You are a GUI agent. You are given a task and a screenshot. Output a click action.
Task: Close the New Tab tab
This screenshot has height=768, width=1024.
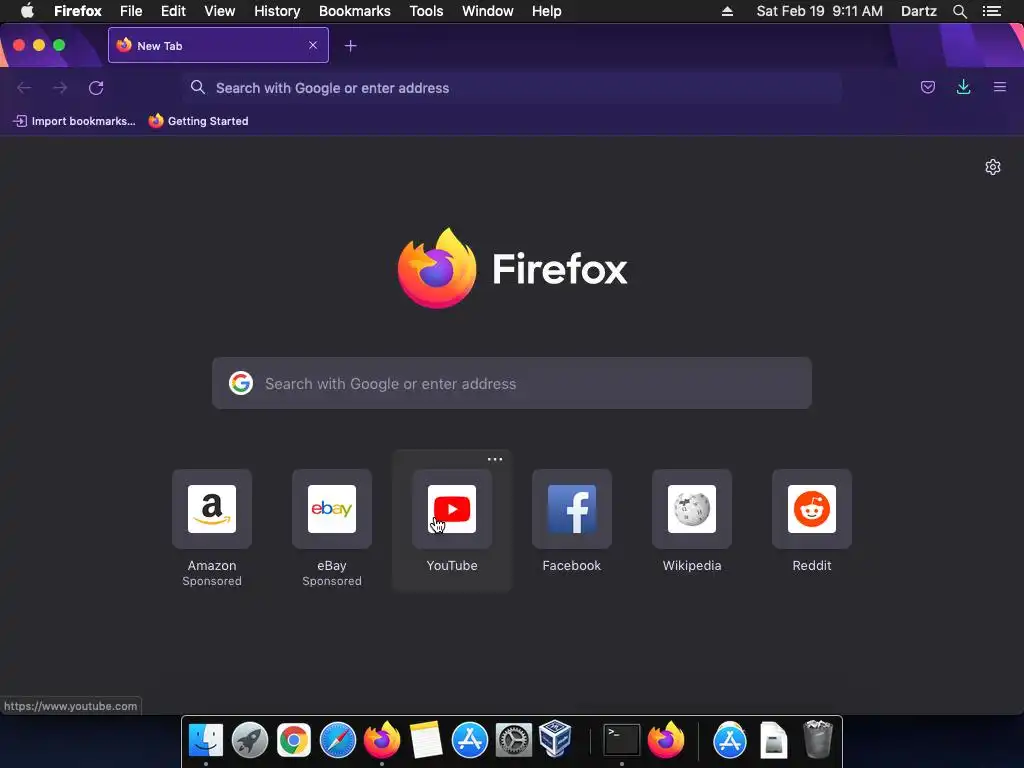(x=313, y=45)
